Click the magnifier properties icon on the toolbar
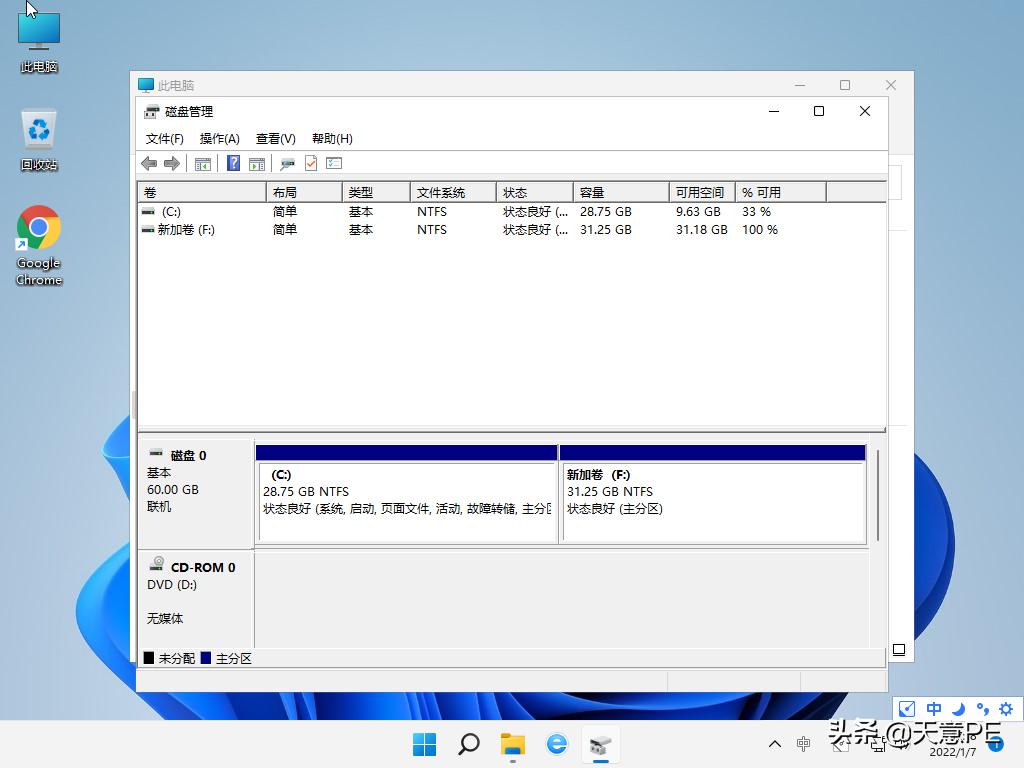The width and height of the screenshot is (1024, 768). click(287, 163)
